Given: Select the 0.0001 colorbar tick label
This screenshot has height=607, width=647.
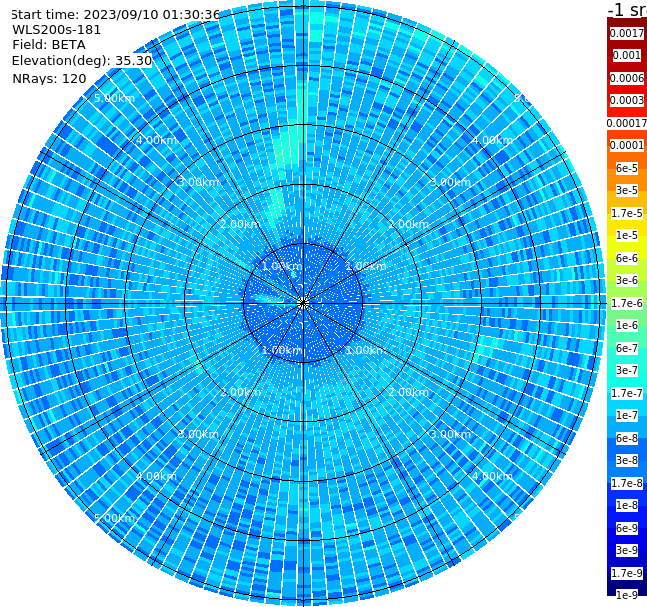Looking at the screenshot, I should click(627, 145).
